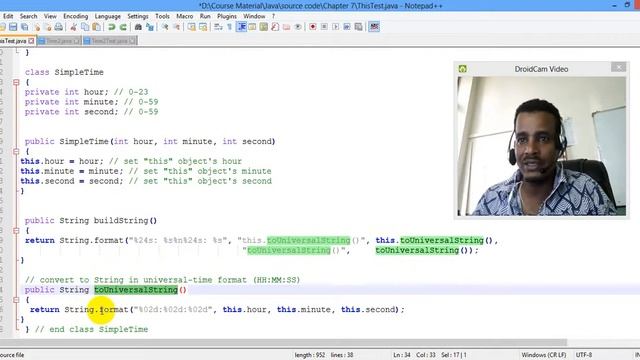The height and width of the screenshot is (360, 640).
Task: Click the Synchronize Vertical Scrolling icon
Action: pyautogui.click(x=191, y=27)
